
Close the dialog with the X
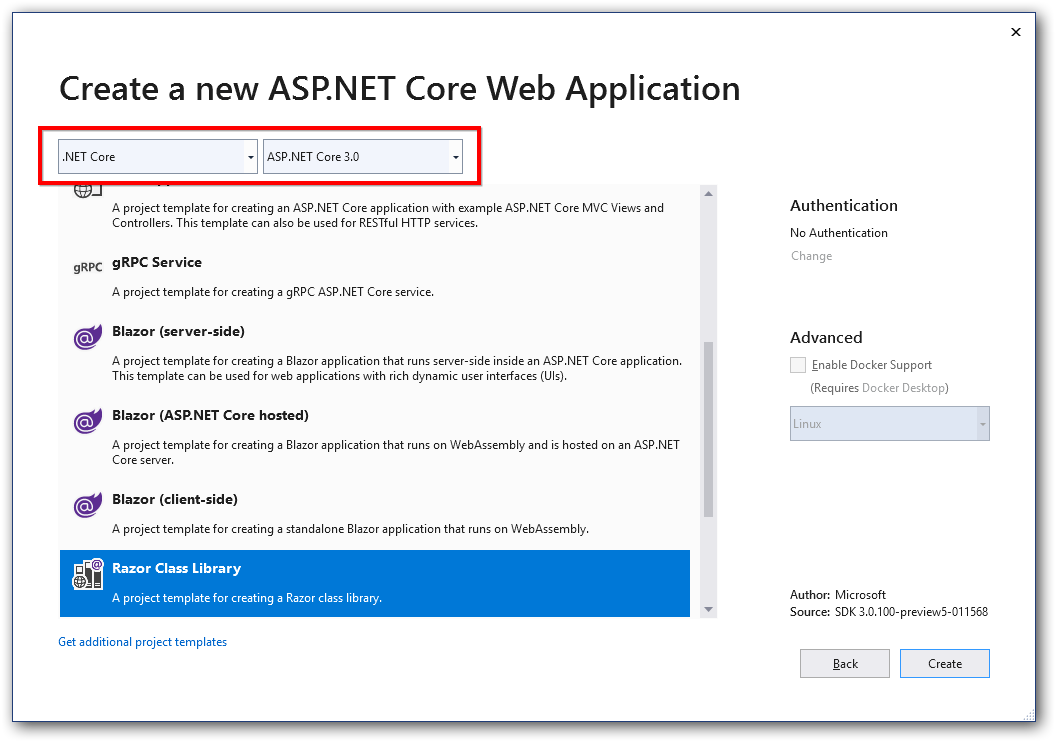click(x=1016, y=31)
